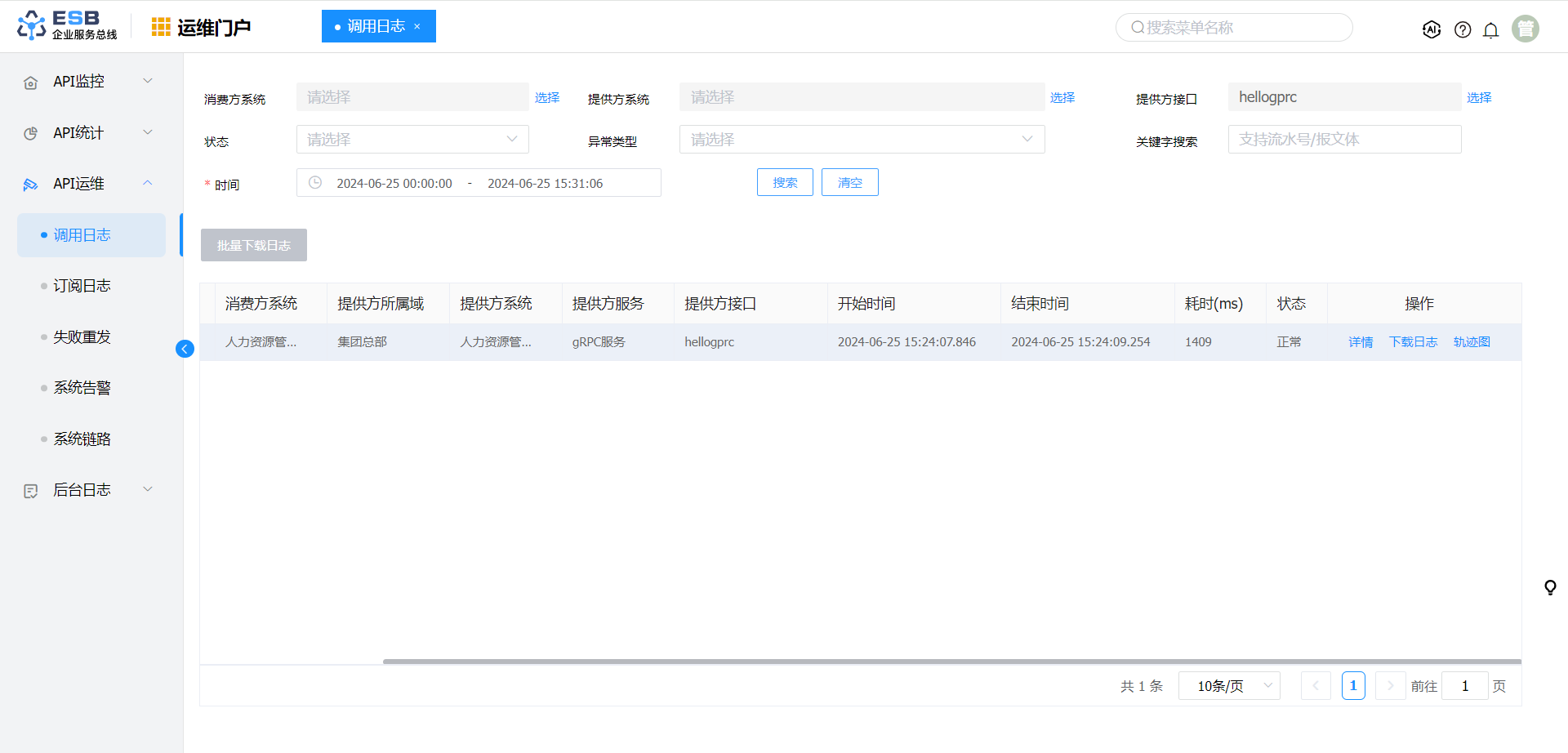Focus the 关键字搜索 input field
The height and width of the screenshot is (753, 1568).
[1343, 140]
